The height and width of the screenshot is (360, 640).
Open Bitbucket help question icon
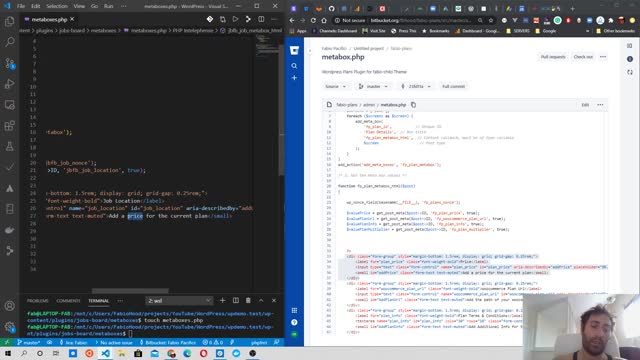[x=294, y=322]
